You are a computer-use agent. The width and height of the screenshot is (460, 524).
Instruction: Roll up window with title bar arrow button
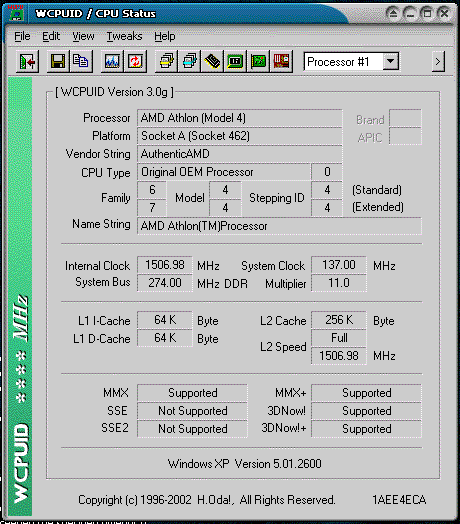tap(393, 13)
